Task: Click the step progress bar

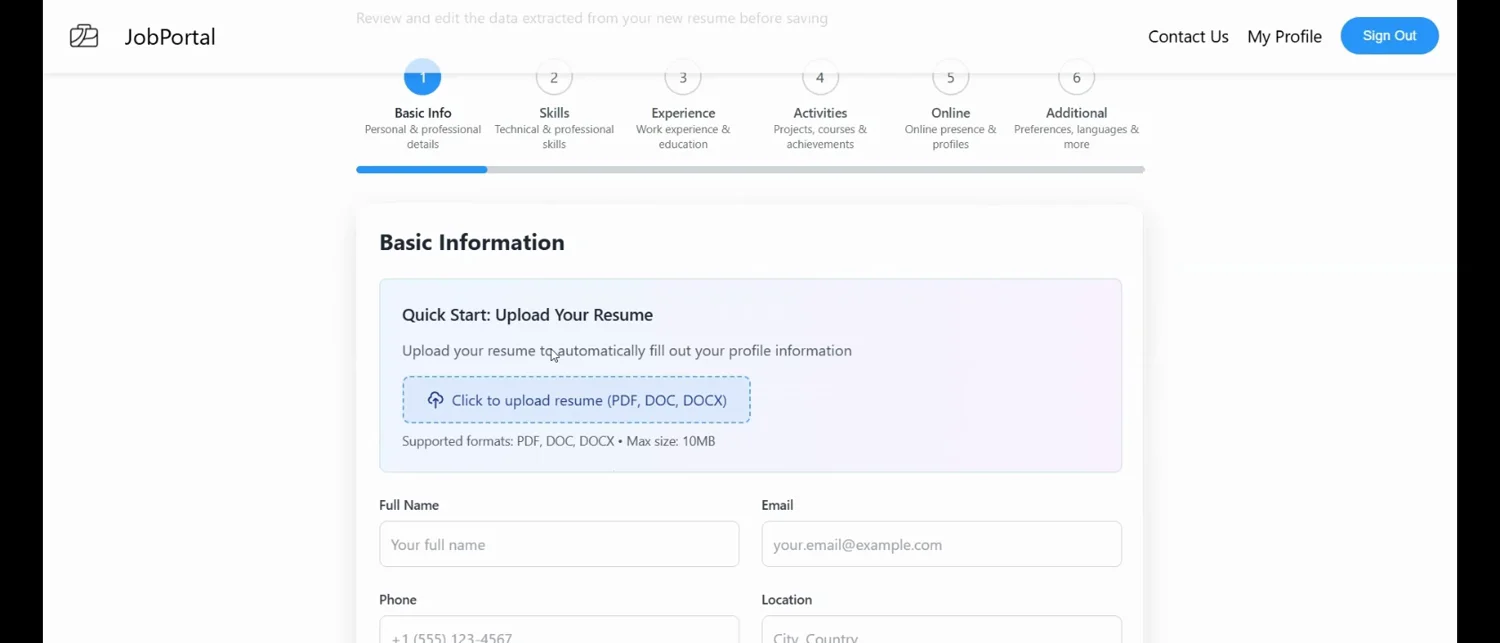Action: [750, 170]
